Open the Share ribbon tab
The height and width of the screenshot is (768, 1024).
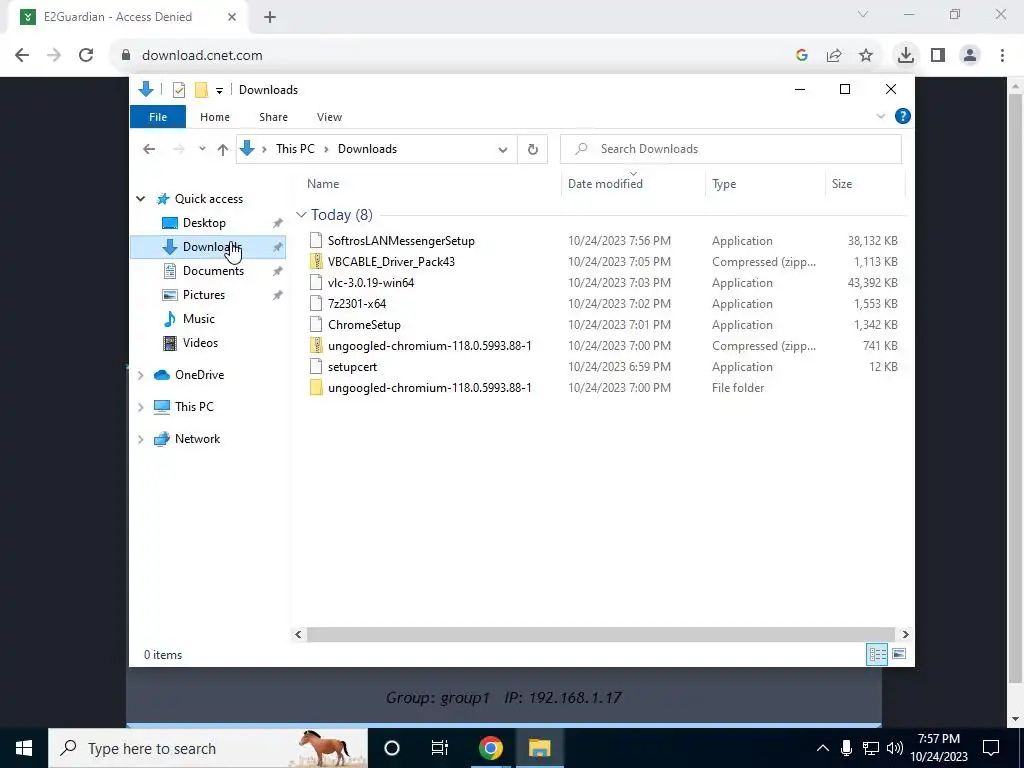coord(273,117)
